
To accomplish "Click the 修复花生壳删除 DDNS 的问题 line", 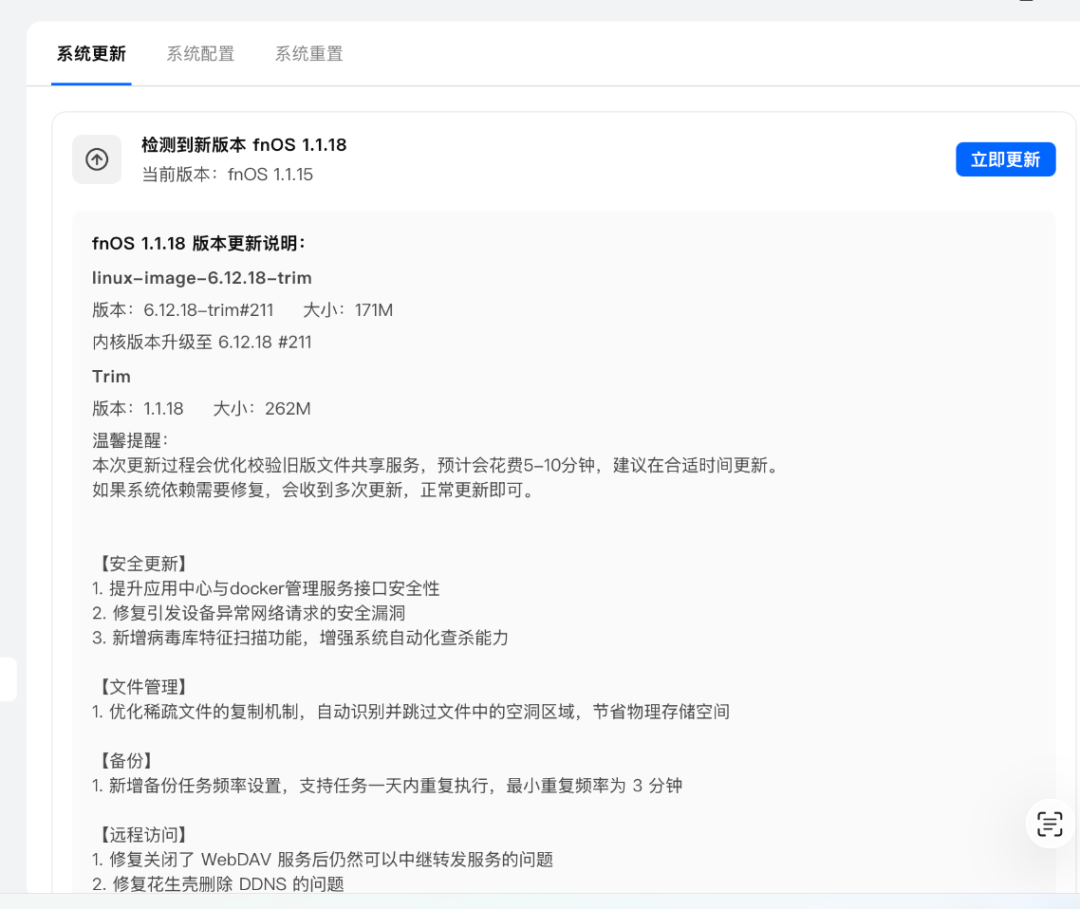I will 218,884.
